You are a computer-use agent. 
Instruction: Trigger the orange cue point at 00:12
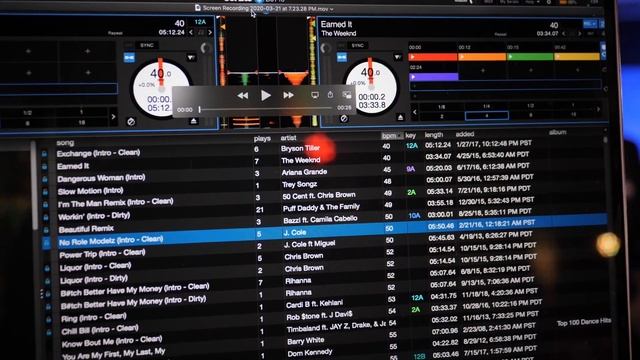[482, 57]
